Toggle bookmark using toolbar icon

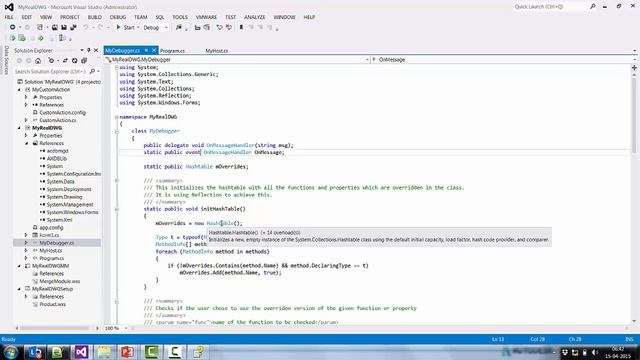(241, 27)
